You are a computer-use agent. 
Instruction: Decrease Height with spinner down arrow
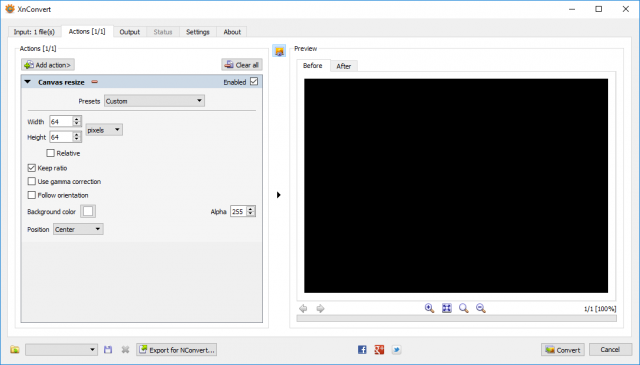(x=76, y=140)
